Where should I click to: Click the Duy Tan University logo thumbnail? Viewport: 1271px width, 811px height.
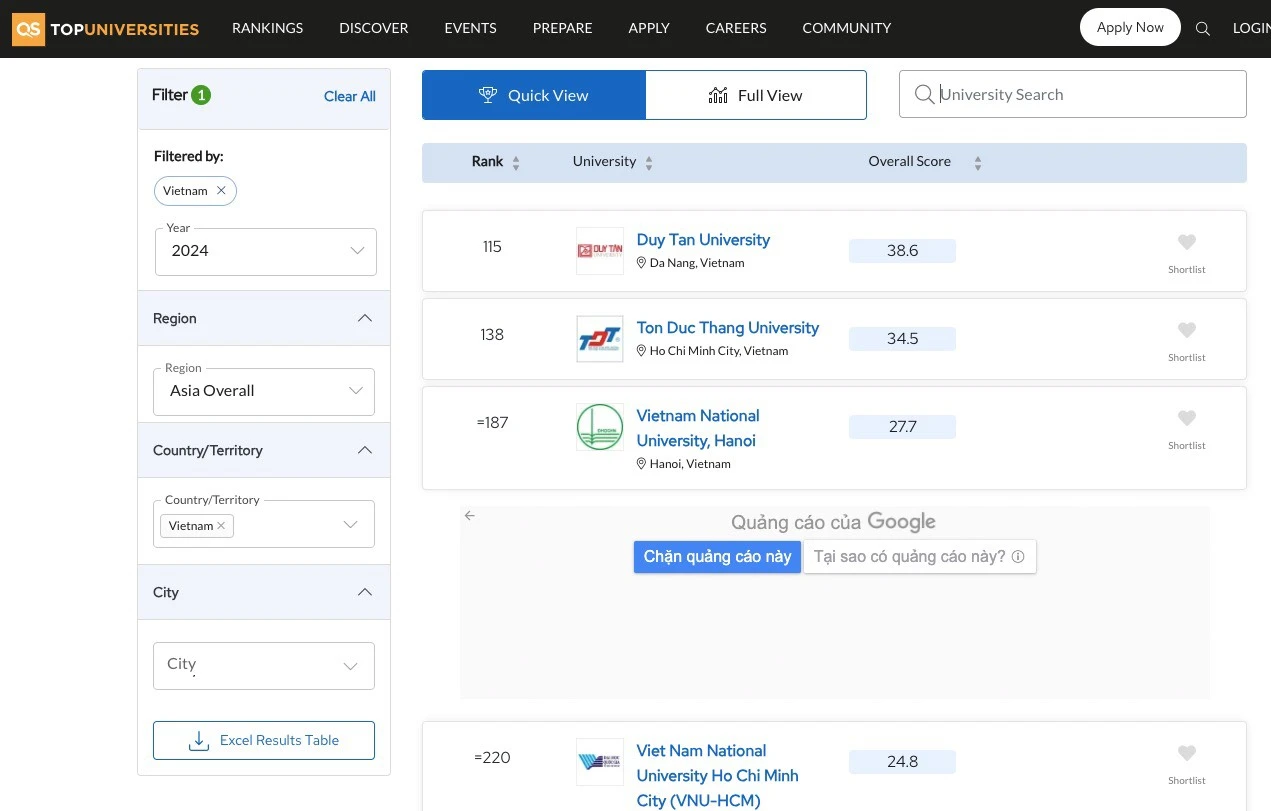[600, 251]
